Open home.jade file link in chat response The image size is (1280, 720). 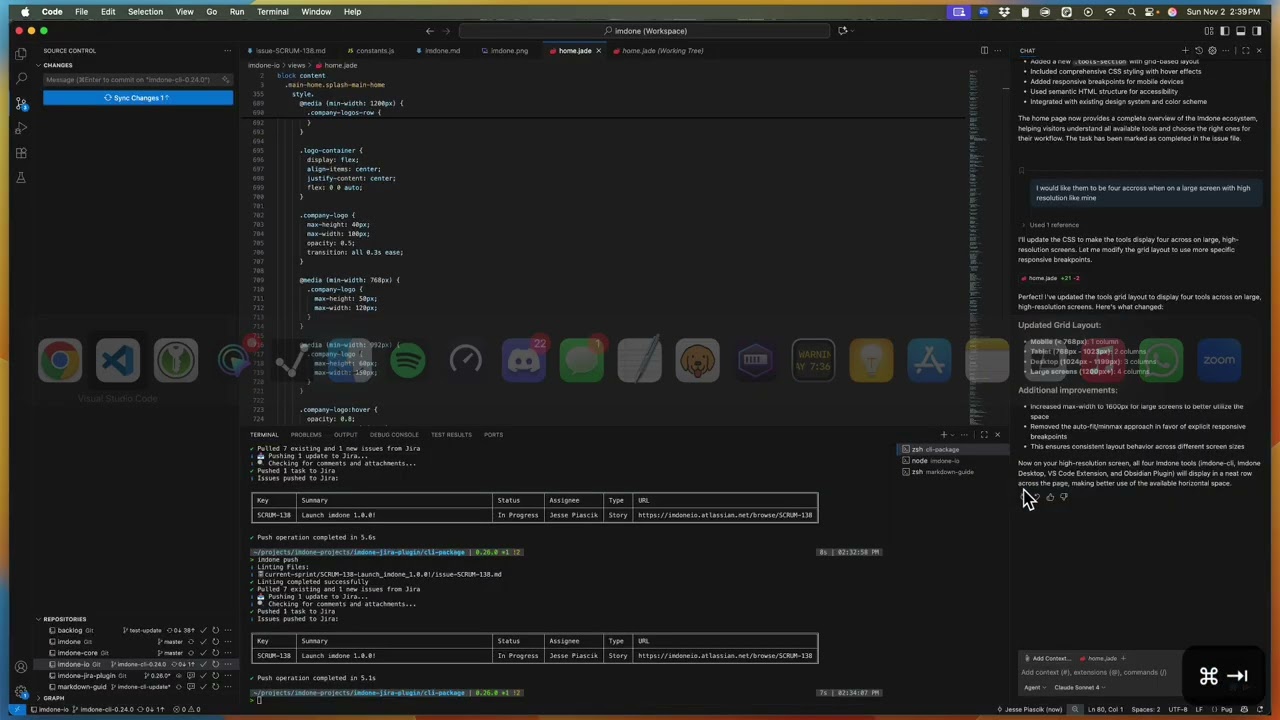(1039, 278)
